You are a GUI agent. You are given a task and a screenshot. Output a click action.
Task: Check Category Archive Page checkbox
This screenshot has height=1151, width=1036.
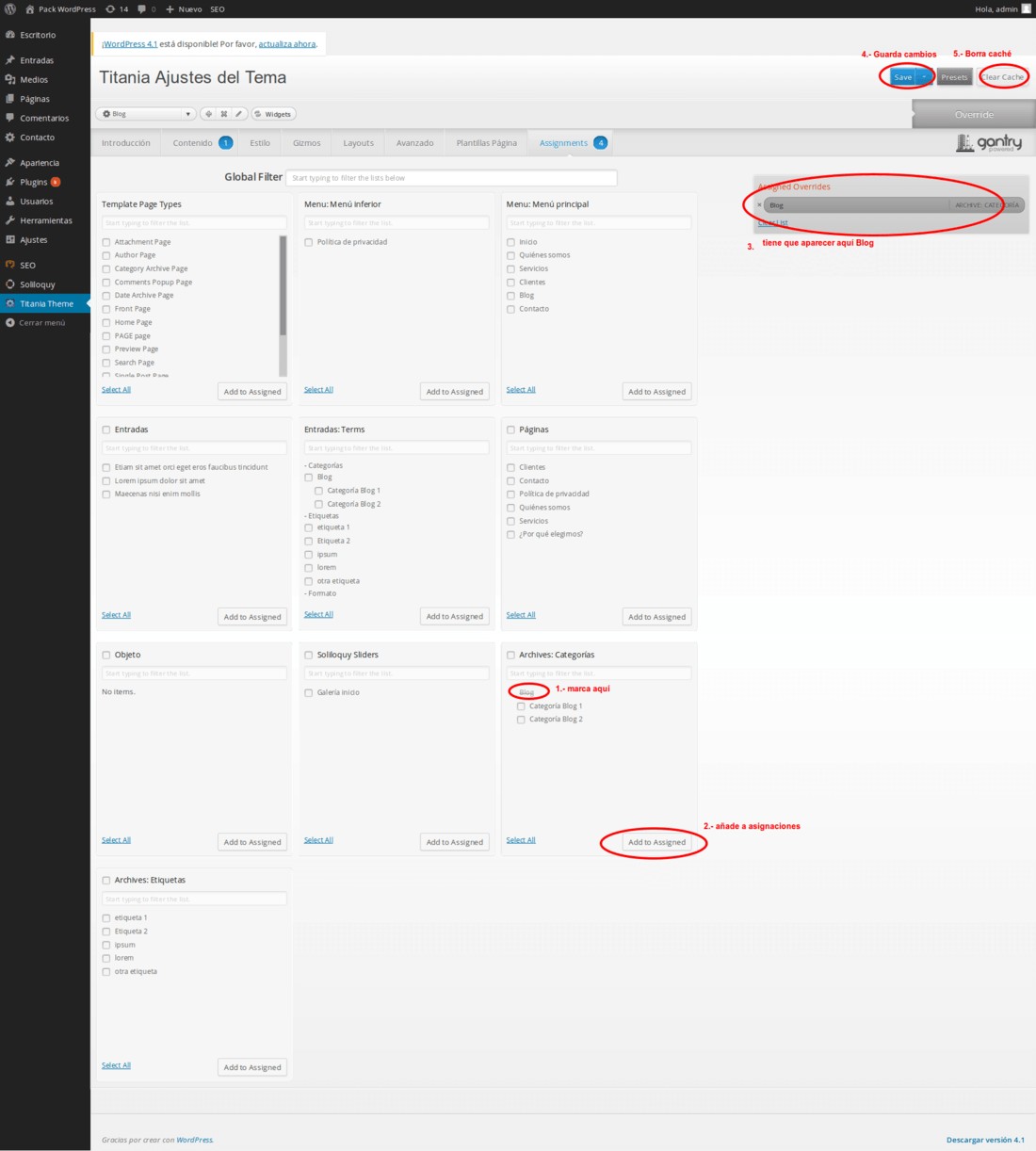[106, 268]
